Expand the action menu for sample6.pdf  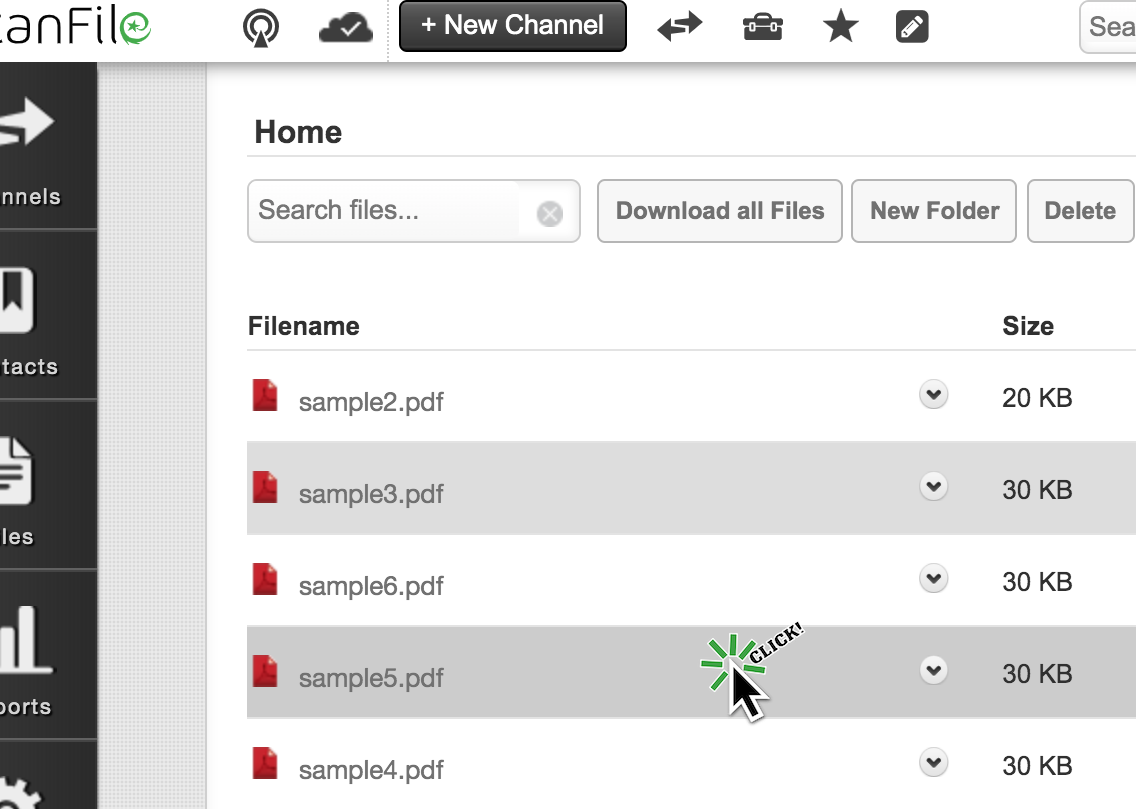pyautogui.click(x=932, y=578)
